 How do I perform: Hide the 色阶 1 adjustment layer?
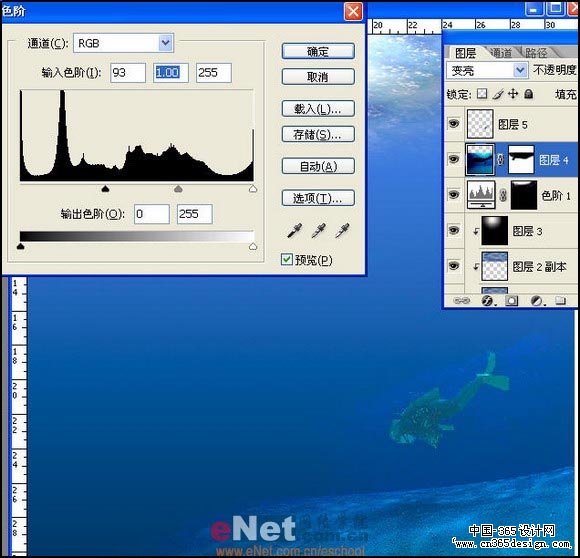[x=453, y=195]
